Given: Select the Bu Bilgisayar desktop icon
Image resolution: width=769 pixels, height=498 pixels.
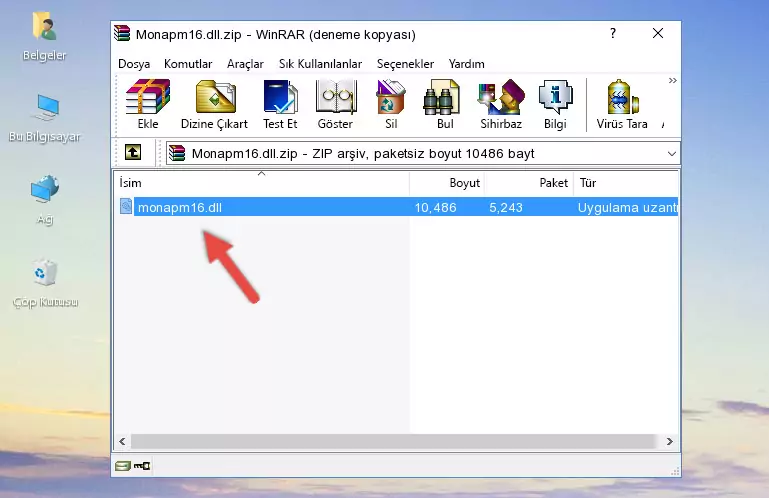Looking at the screenshot, I should pos(44,118).
